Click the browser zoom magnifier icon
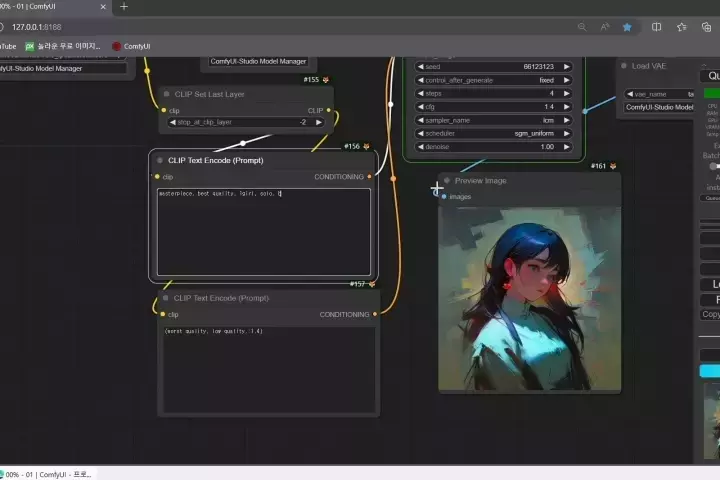720x480 pixels. [x=582, y=27]
